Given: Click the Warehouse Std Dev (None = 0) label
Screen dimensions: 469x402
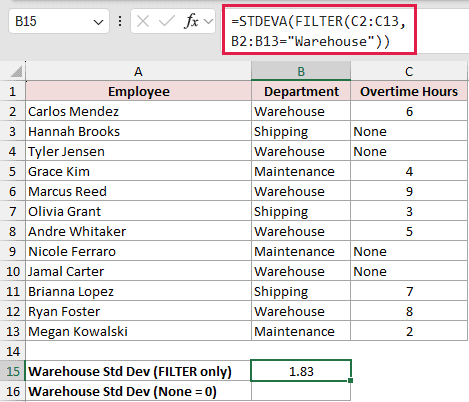Looking at the screenshot, I should (x=122, y=391).
